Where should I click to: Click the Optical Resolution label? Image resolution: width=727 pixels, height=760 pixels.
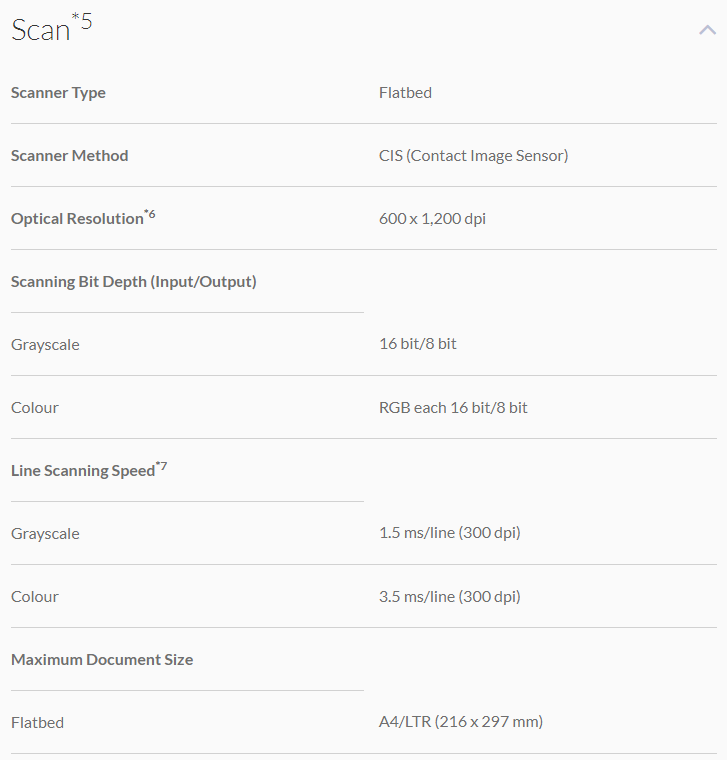click(77, 219)
